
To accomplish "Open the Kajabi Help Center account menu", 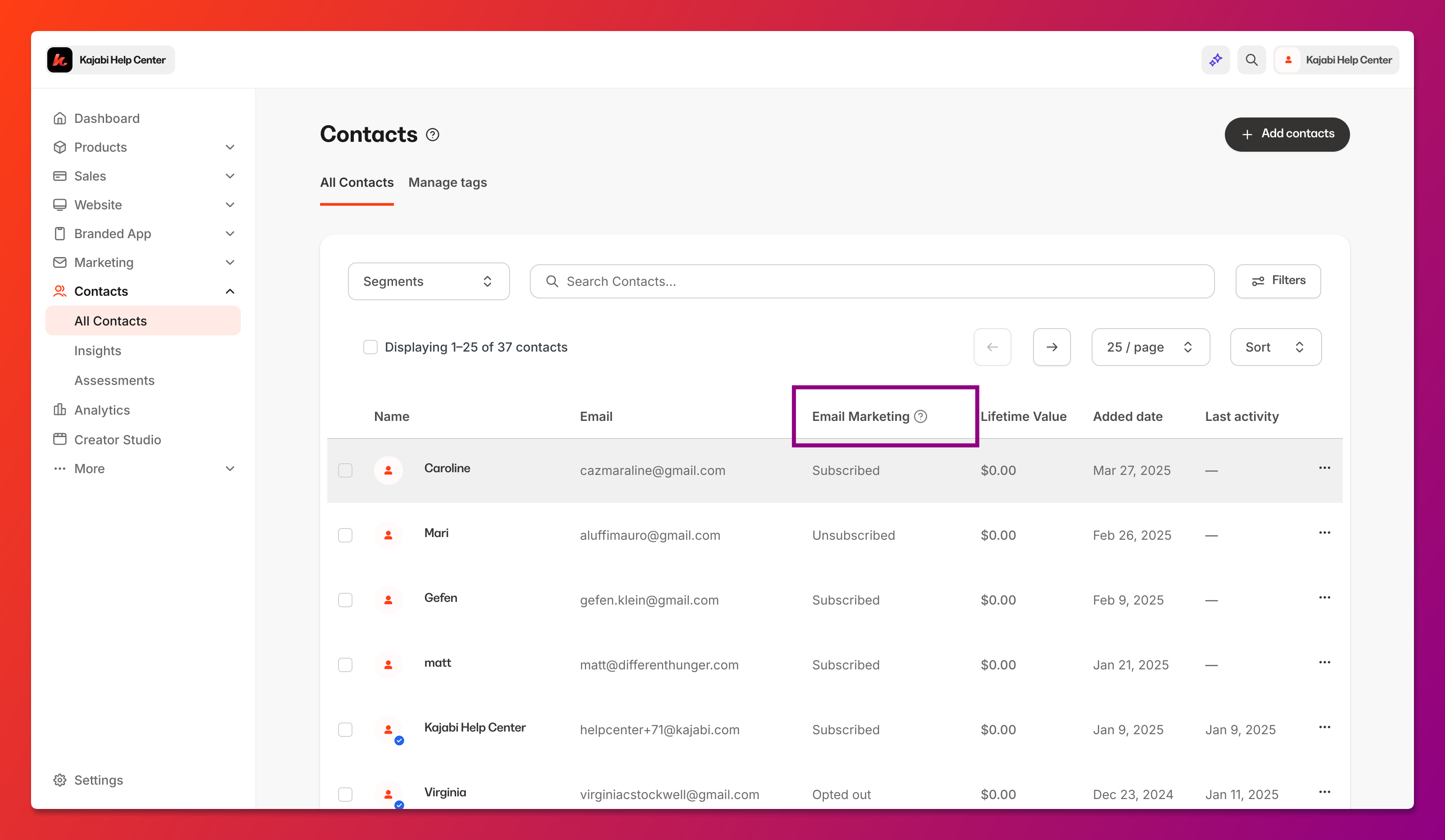I will (x=1336, y=59).
